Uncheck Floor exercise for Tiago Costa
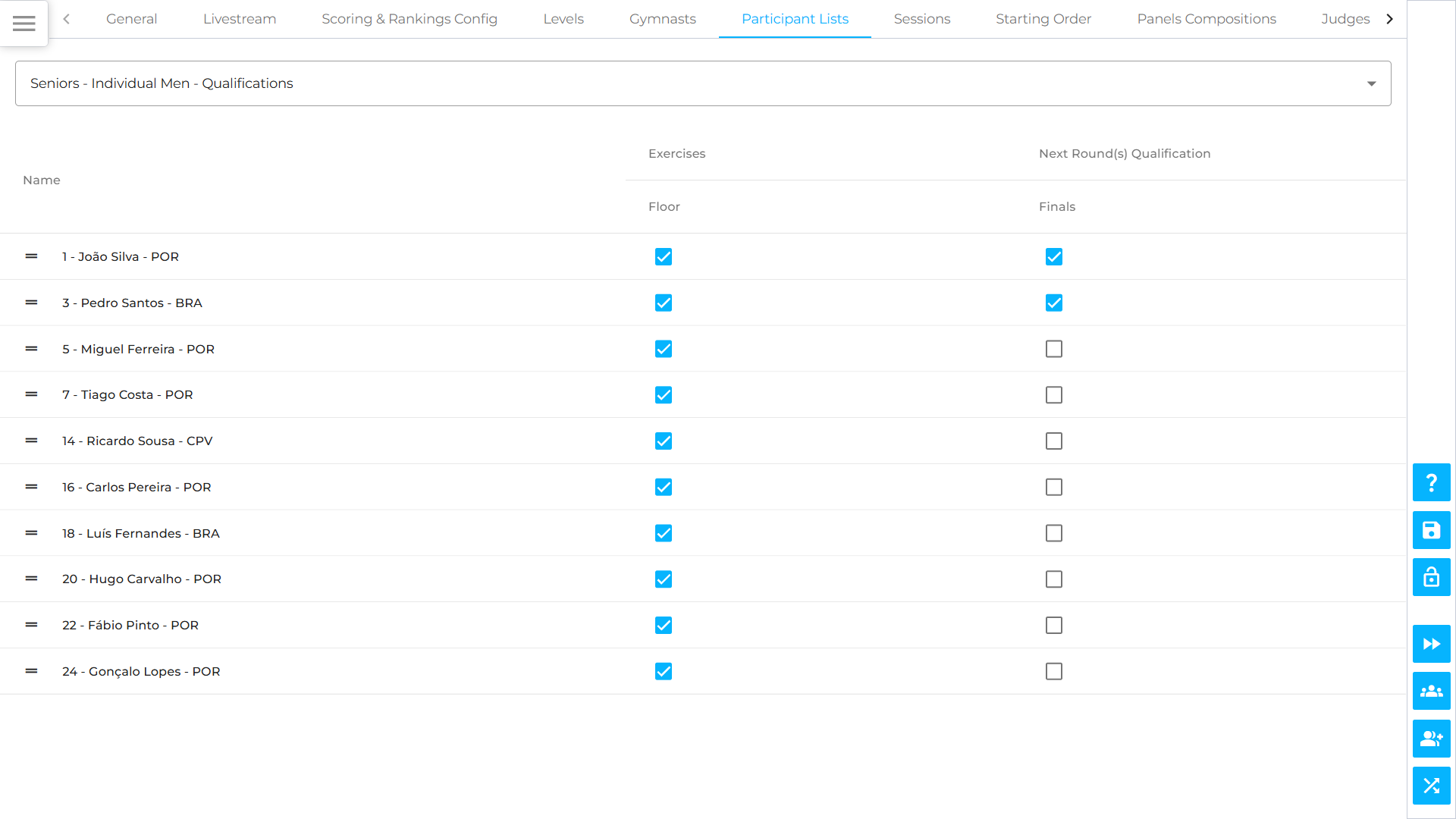 664,395
